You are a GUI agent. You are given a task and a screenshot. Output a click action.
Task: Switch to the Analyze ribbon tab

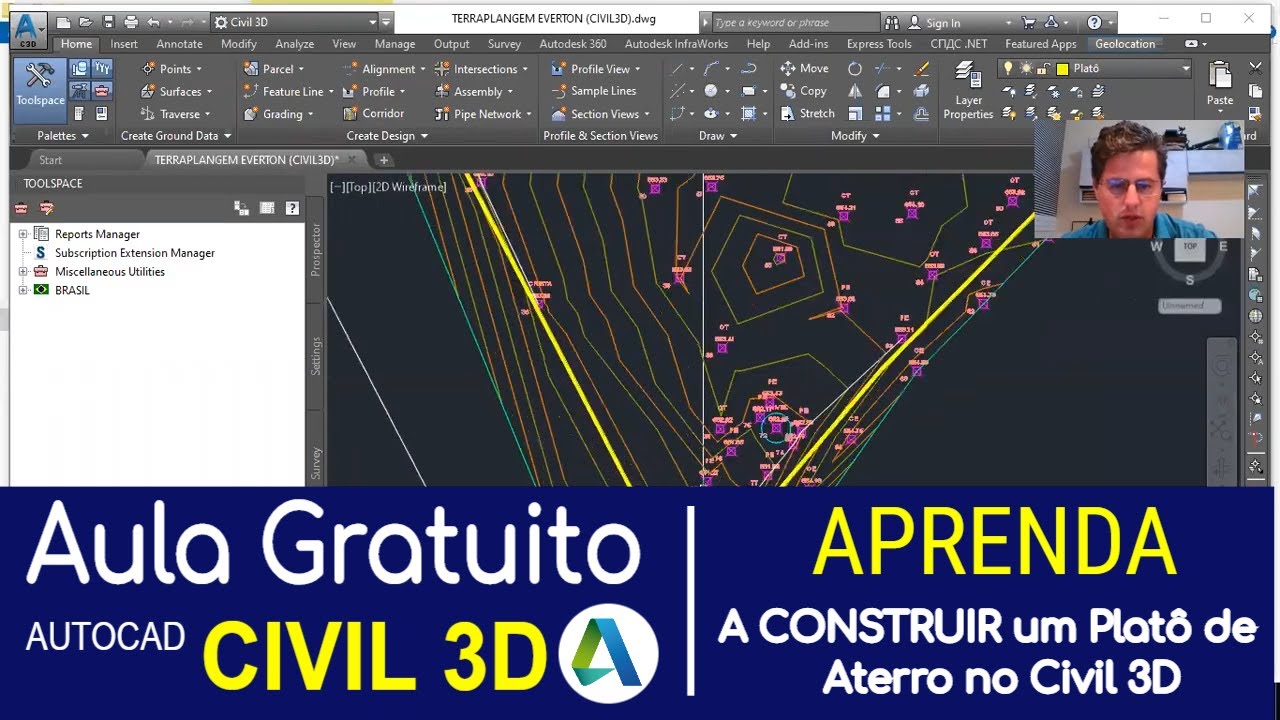click(x=294, y=44)
